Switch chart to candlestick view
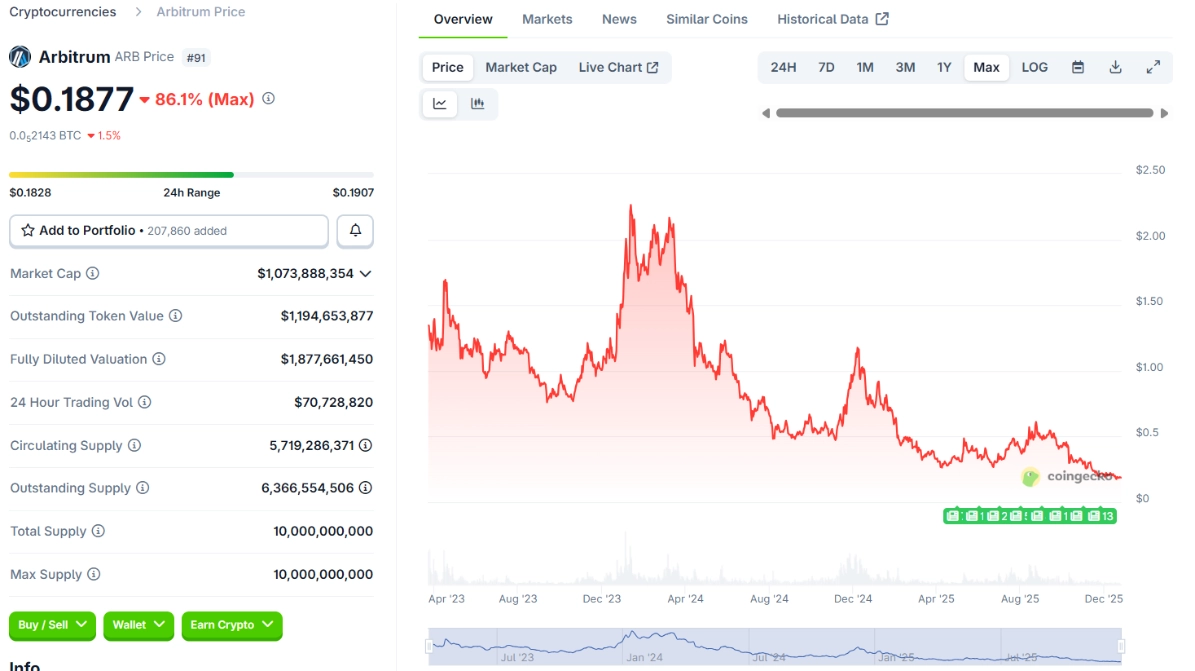The image size is (1195, 671). tap(478, 104)
